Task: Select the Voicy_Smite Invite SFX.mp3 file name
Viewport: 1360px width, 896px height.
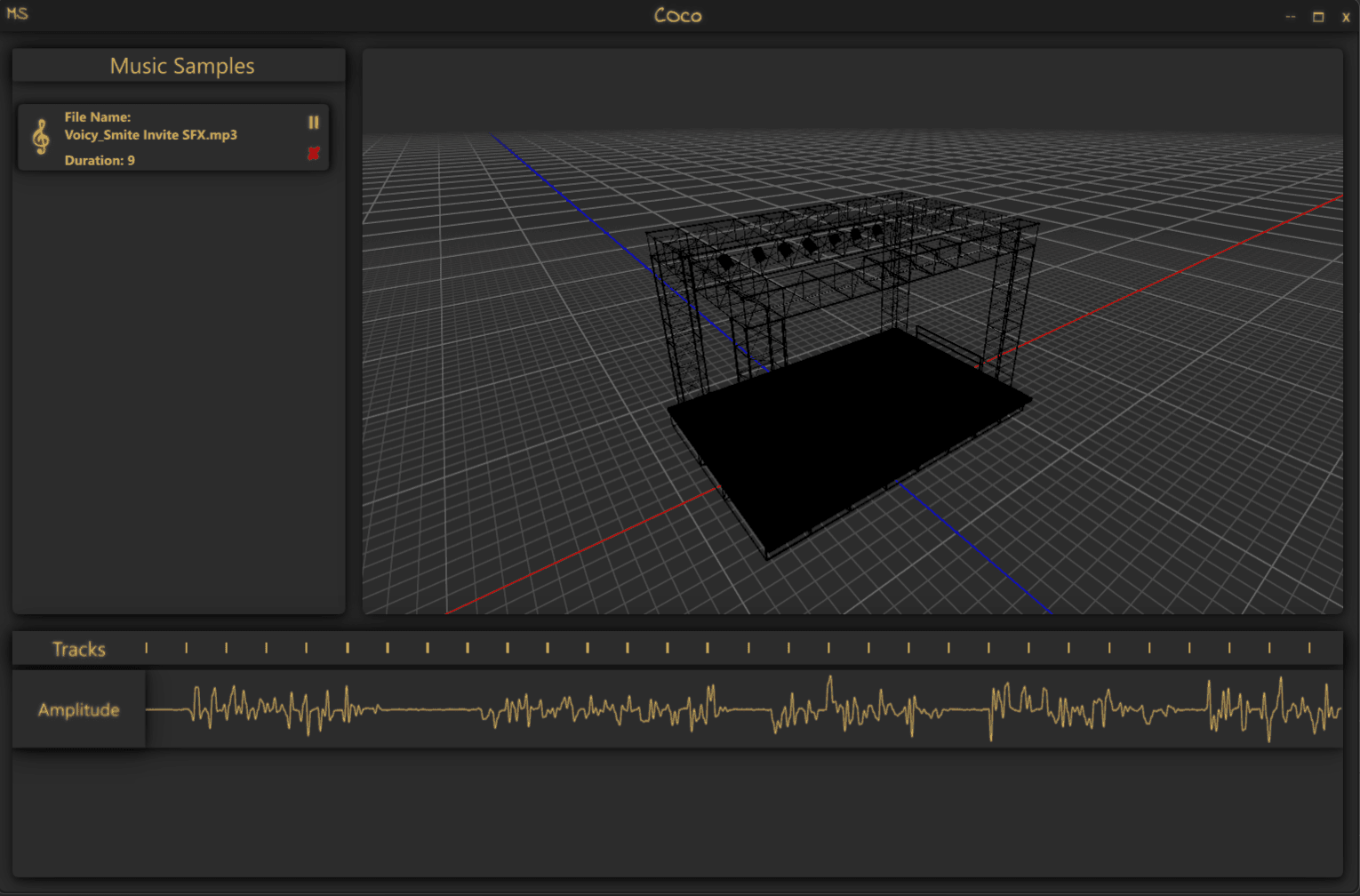Action: (150, 135)
